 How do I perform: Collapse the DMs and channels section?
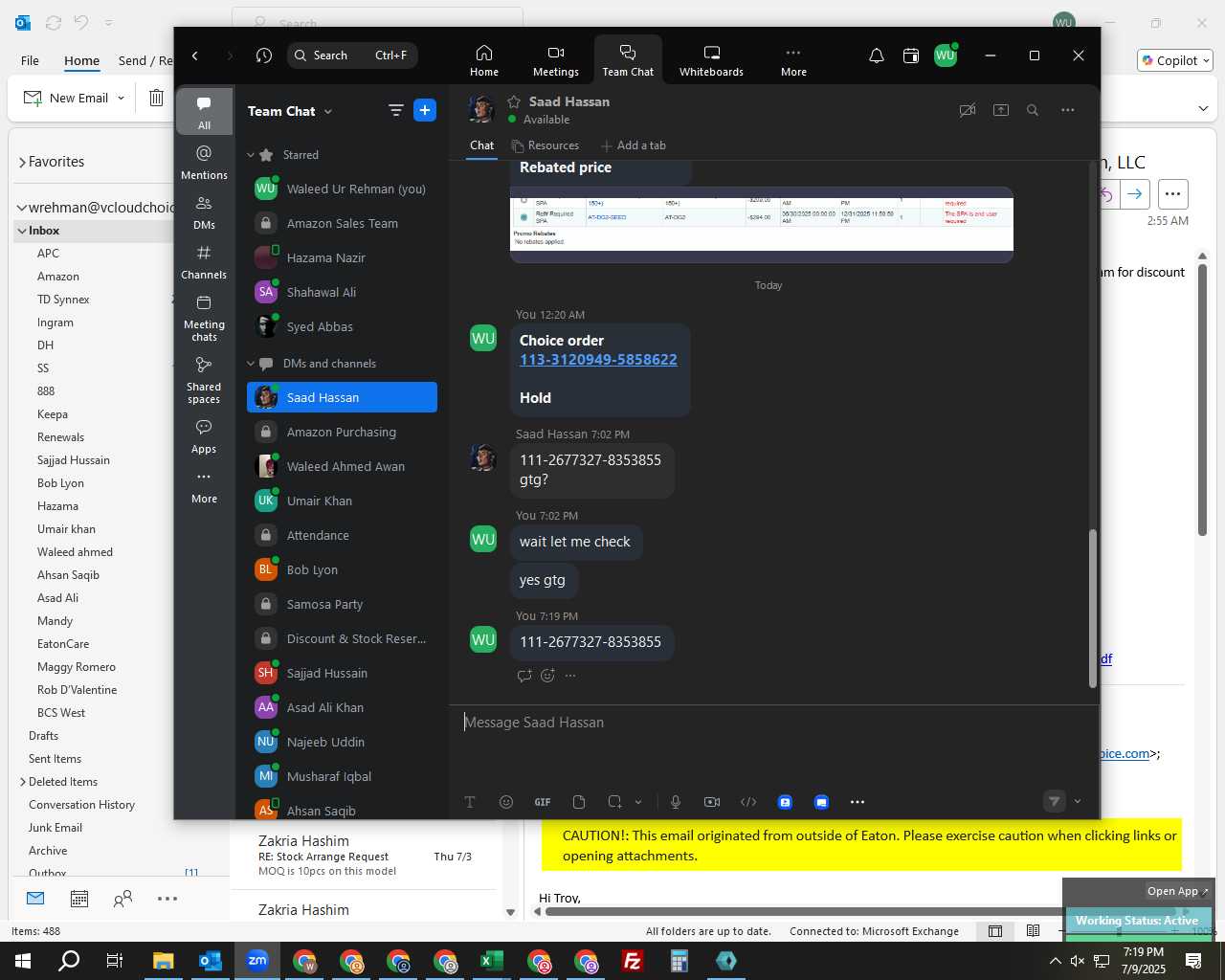click(x=251, y=364)
